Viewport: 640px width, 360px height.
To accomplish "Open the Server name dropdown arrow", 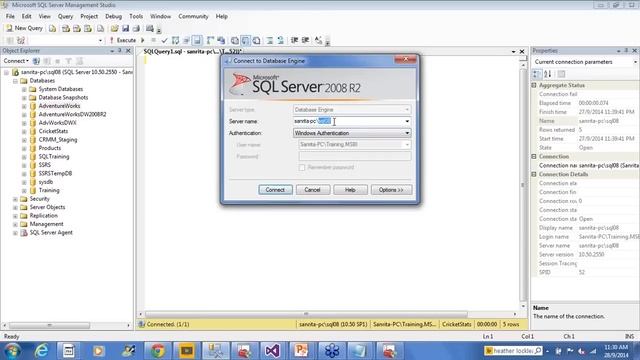I will (407, 121).
